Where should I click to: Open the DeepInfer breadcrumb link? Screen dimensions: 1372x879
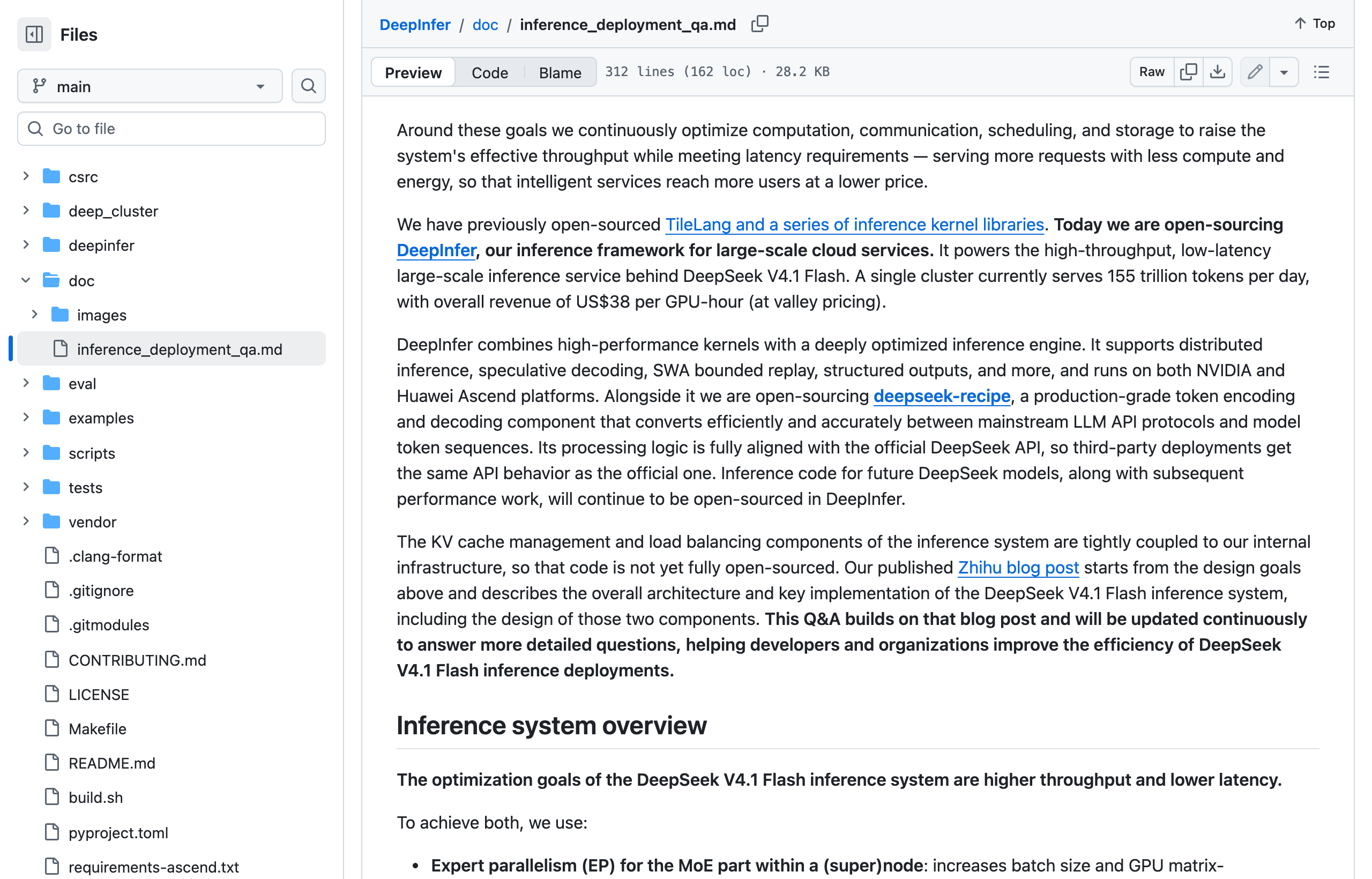(415, 25)
